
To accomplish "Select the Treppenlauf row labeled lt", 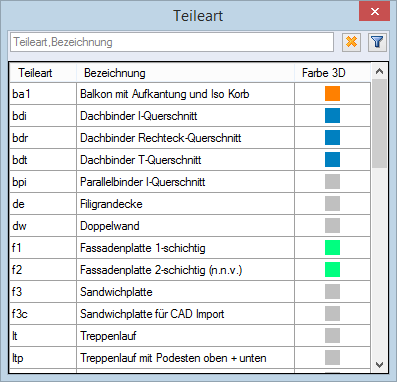I will [190, 336].
